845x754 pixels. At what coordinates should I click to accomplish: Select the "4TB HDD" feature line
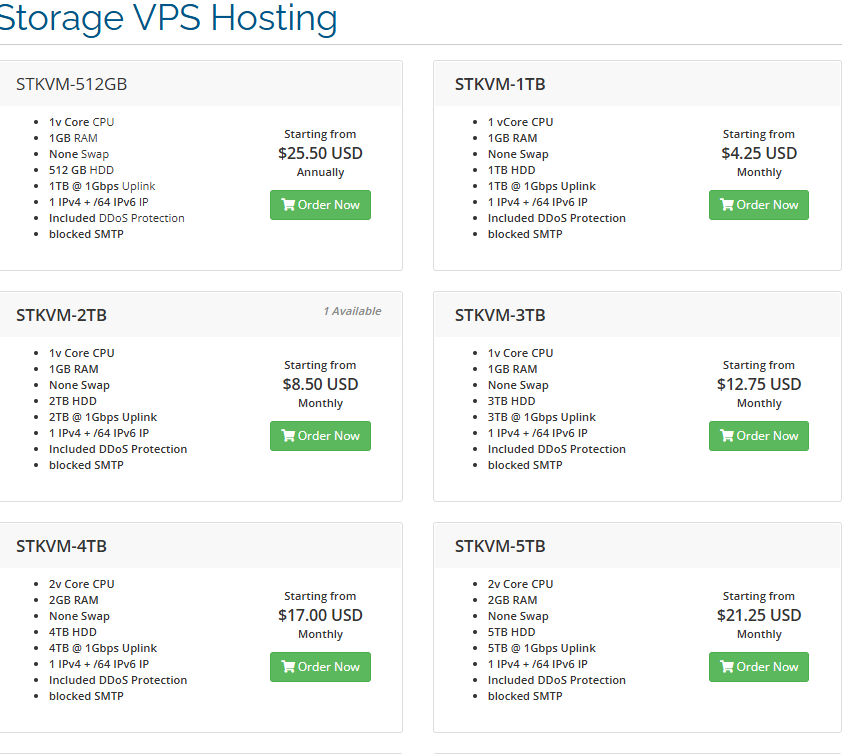click(73, 632)
